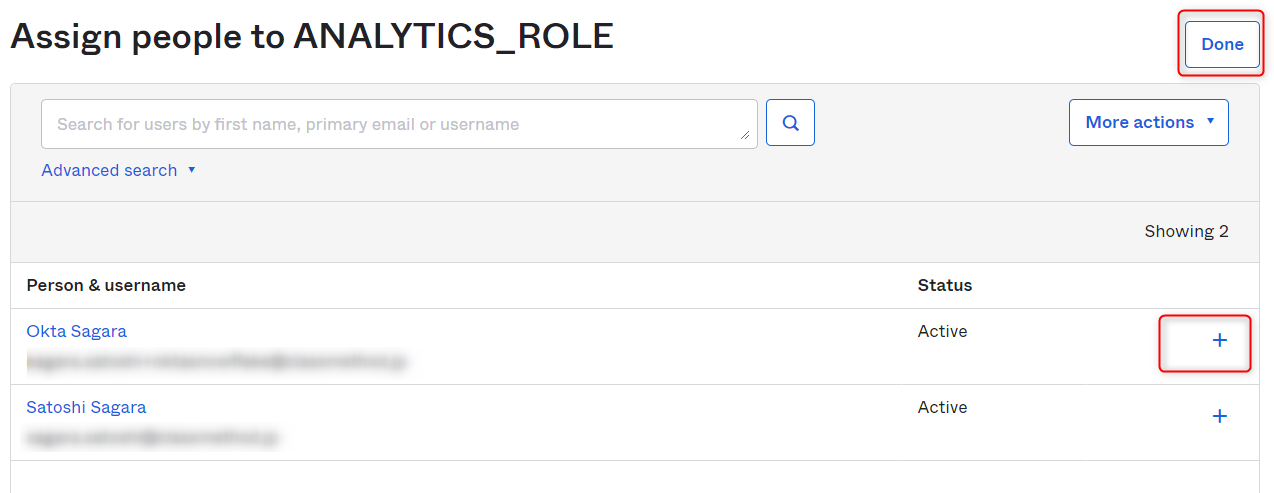The image size is (1274, 493).
Task: Add Satoshi Sagara using the plus icon
Action: click(x=1219, y=416)
